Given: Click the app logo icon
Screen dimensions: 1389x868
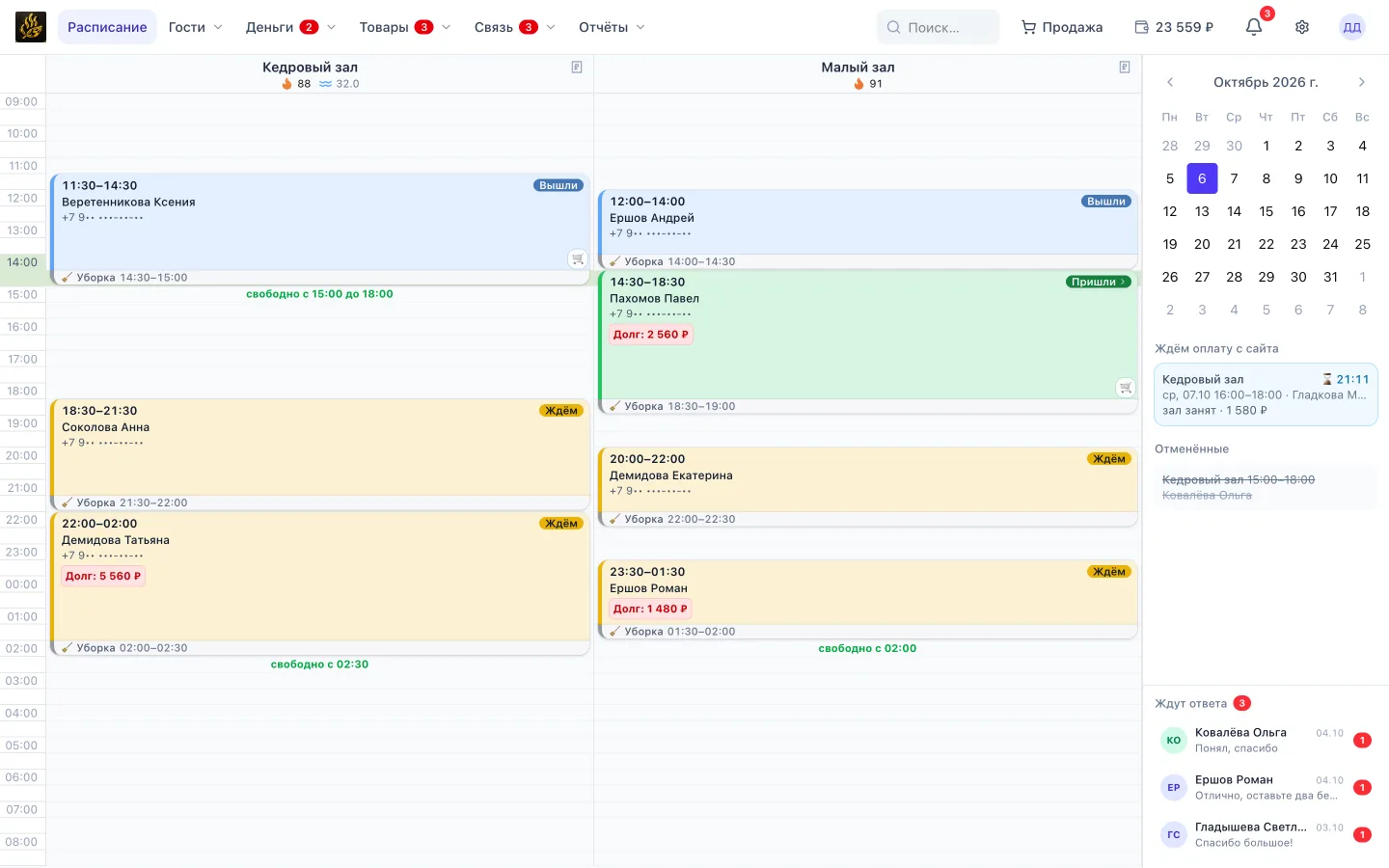Looking at the screenshot, I should click(x=31, y=27).
